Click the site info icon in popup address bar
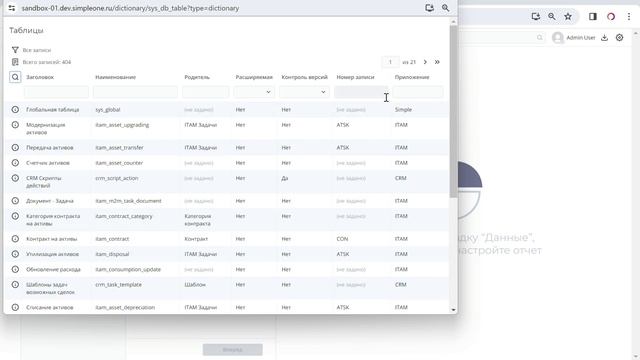 [11, 8]
